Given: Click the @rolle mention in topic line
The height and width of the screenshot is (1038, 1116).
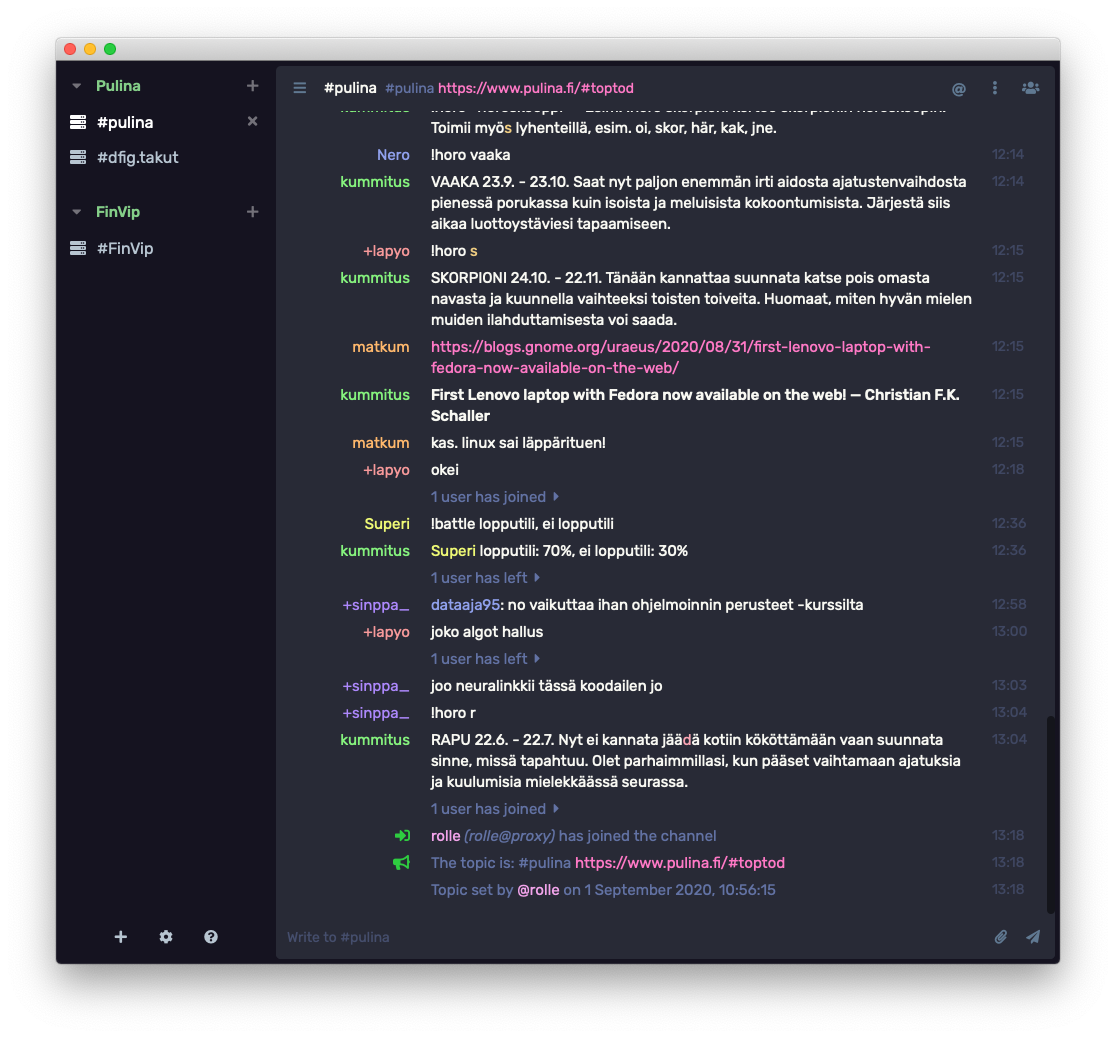Looking at the screenshot, I should tap(538, 890).
